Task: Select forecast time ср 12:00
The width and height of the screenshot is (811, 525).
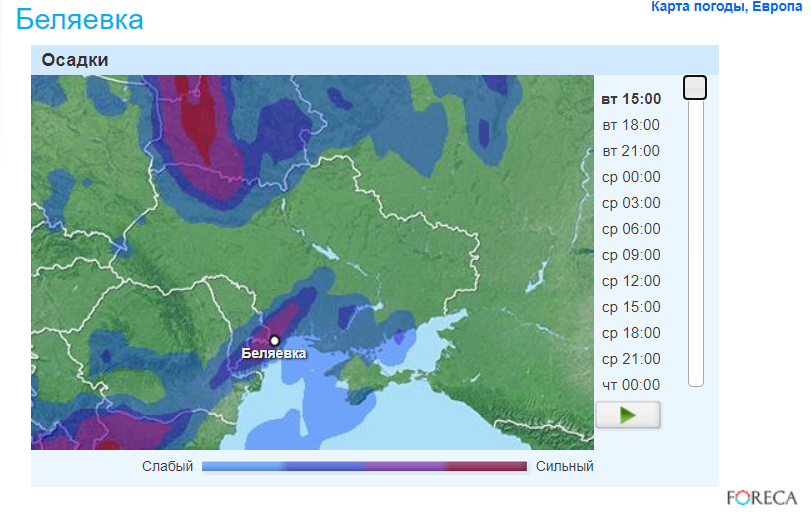Action: click(x=631, y=281)
